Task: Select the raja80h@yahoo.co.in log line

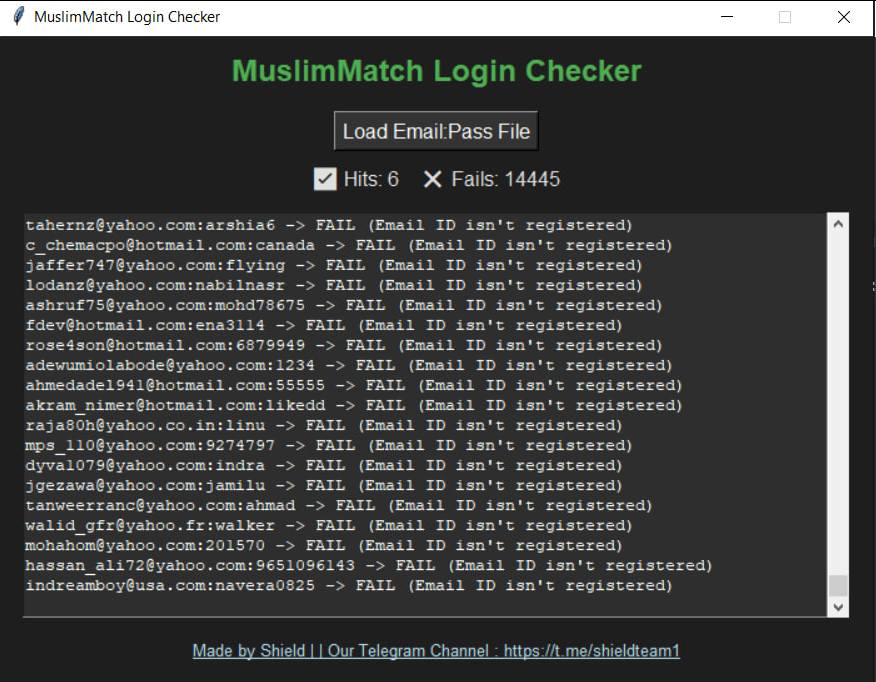Action: [323, 426]
